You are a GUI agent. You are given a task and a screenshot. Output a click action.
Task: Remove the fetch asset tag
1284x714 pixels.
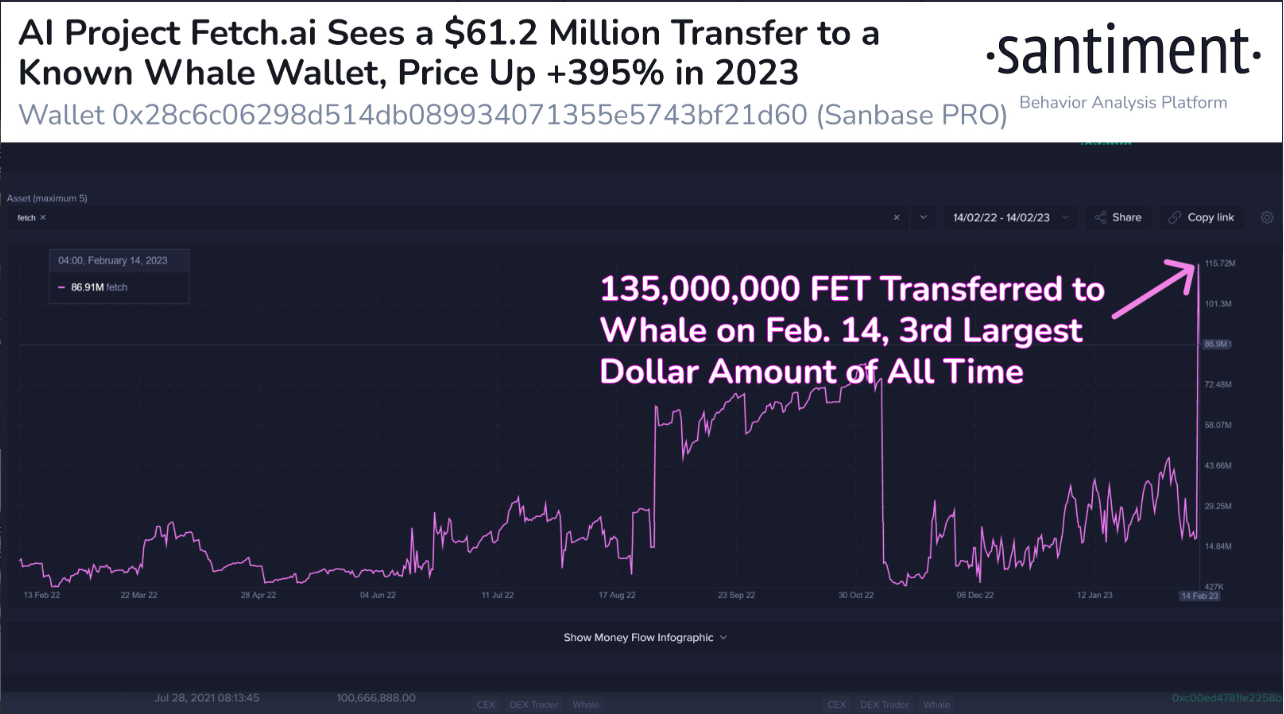tap(43, 217)
